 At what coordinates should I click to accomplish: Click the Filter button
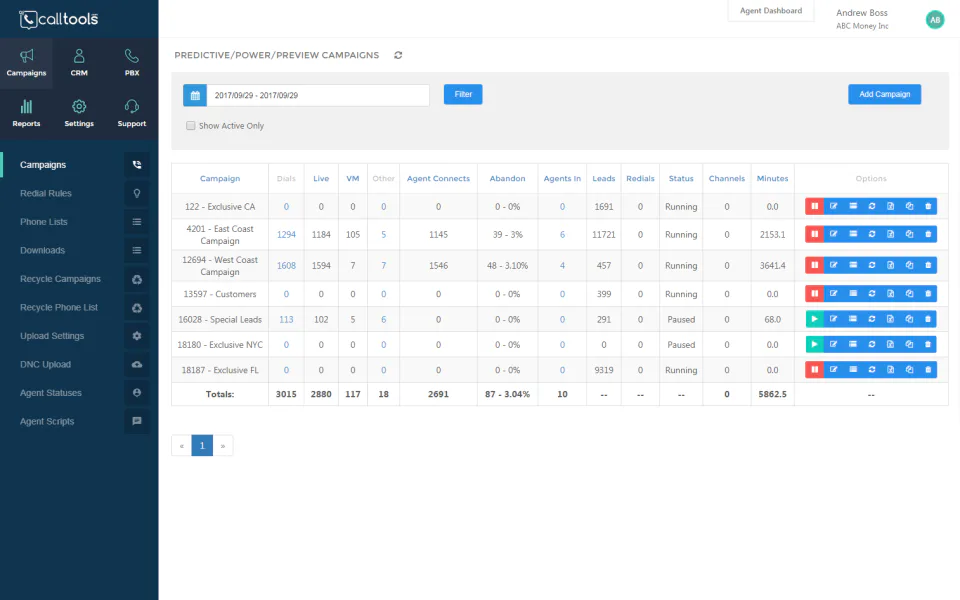click(x=463, y=94)
